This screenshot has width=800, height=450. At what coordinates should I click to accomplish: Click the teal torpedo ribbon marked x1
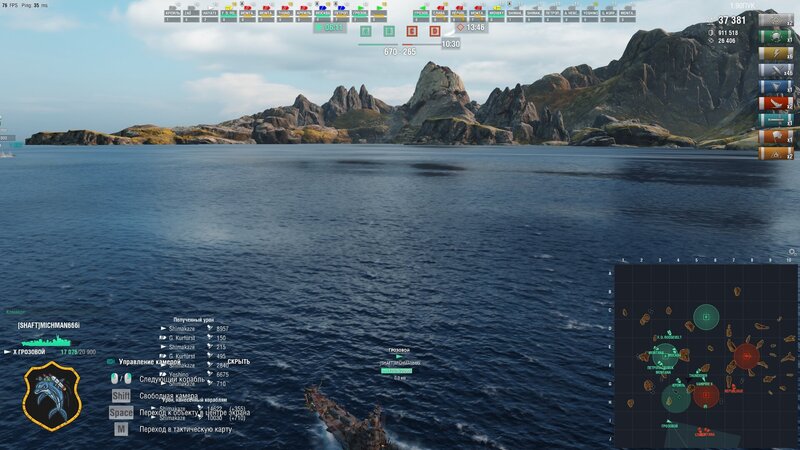[776, 120]
